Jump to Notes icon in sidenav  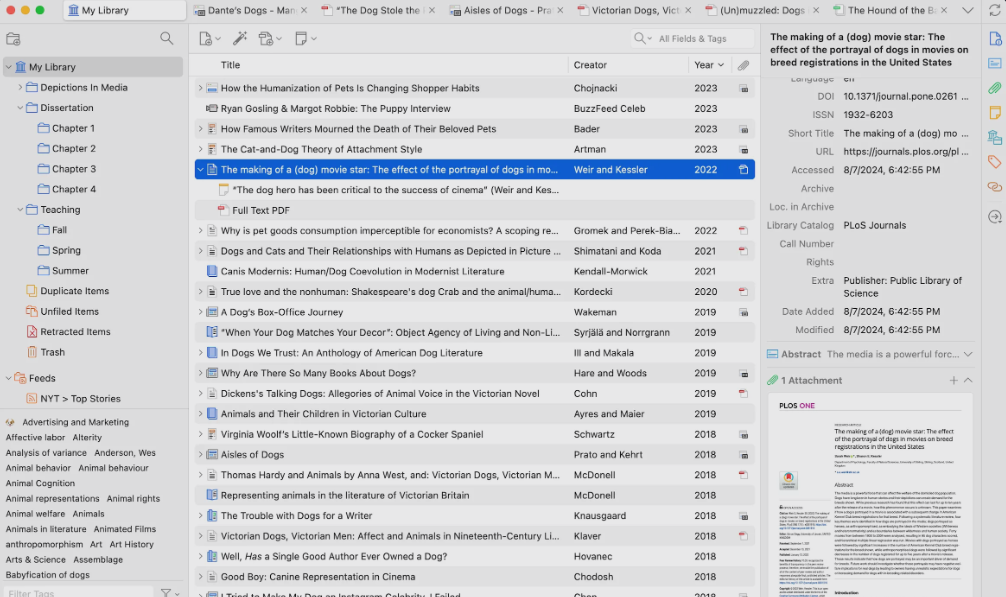click(994, 112)
